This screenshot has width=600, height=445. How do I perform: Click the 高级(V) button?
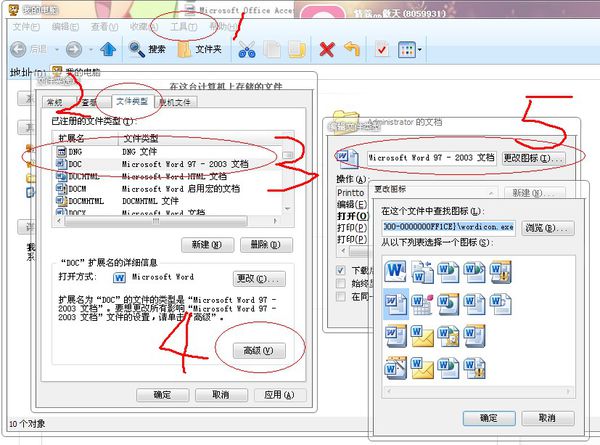pos(259,350)
